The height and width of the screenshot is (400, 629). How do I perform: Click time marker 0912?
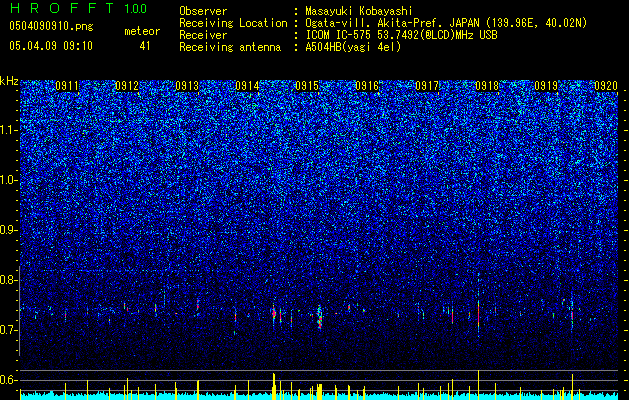(x=127, y=86)
